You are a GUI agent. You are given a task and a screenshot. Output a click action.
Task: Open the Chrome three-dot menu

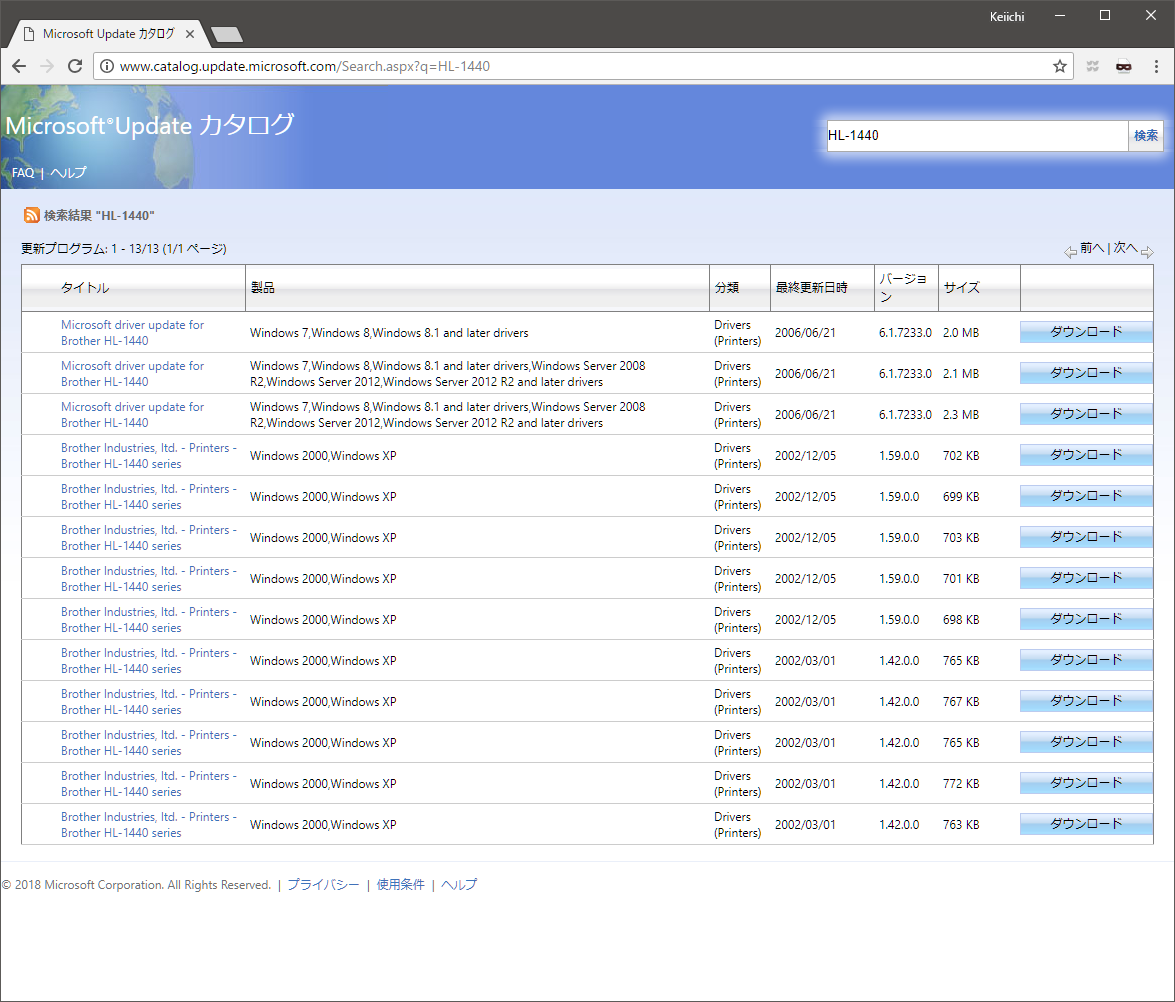1156,66
